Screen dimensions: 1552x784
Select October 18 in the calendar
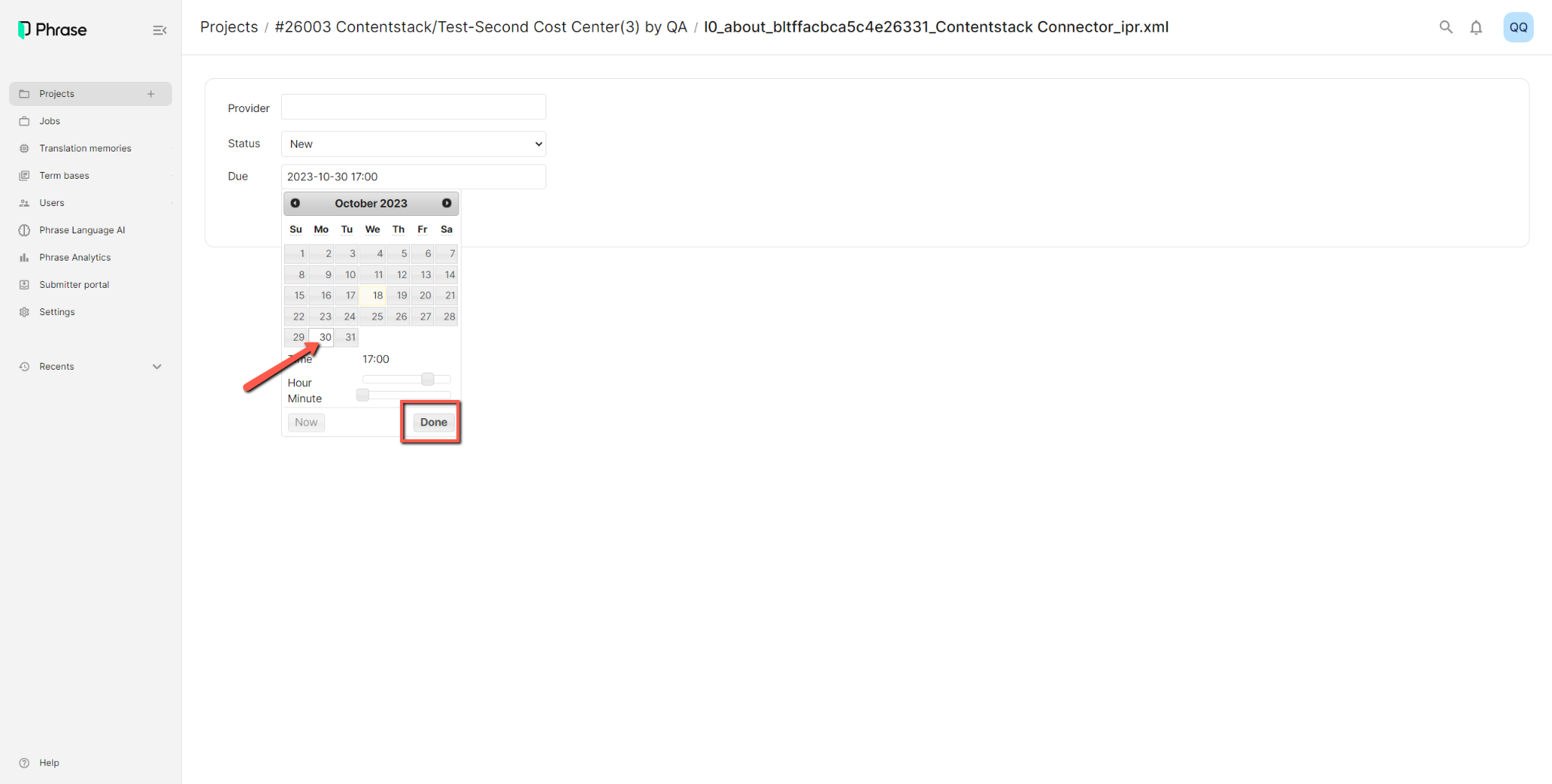point(373,295)
